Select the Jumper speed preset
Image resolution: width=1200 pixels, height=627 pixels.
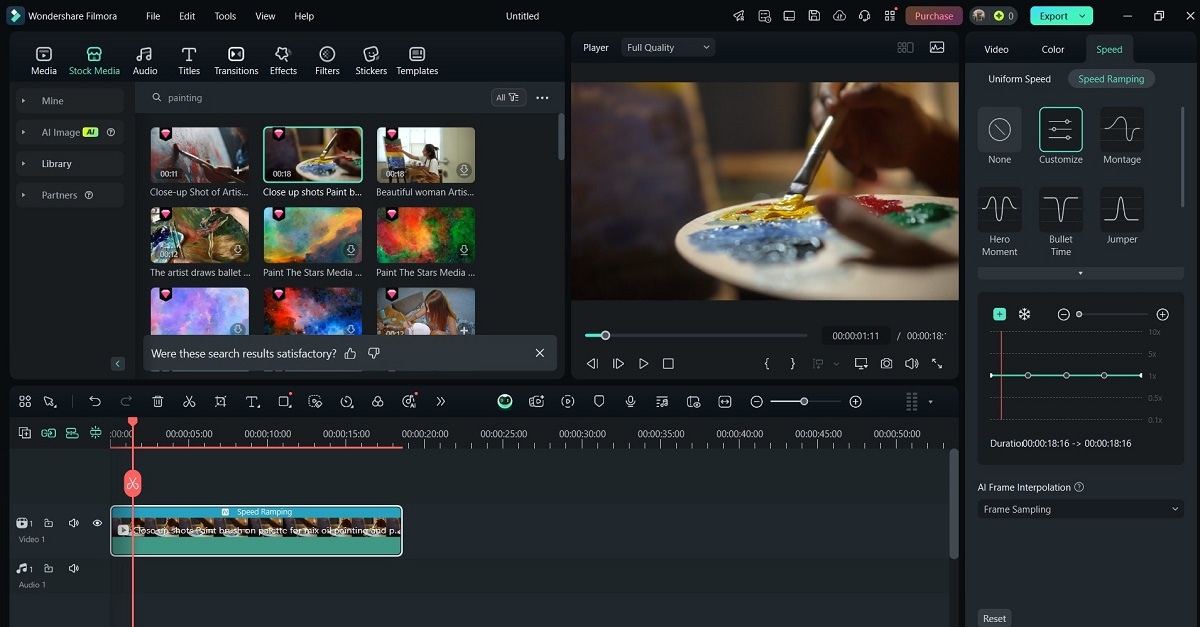pyautogui.click(x=1122, y=216)
